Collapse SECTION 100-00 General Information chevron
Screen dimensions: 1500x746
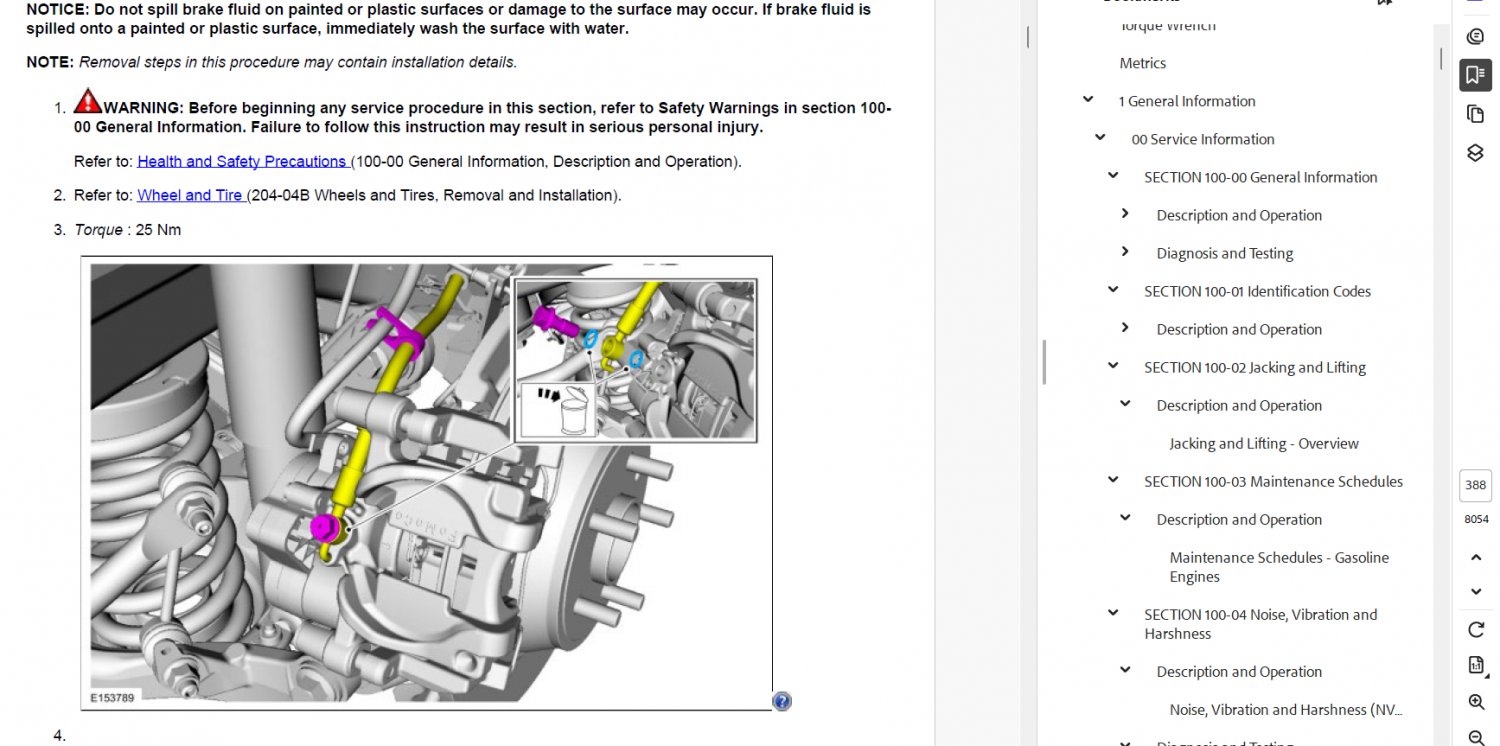coord(1113,176)
